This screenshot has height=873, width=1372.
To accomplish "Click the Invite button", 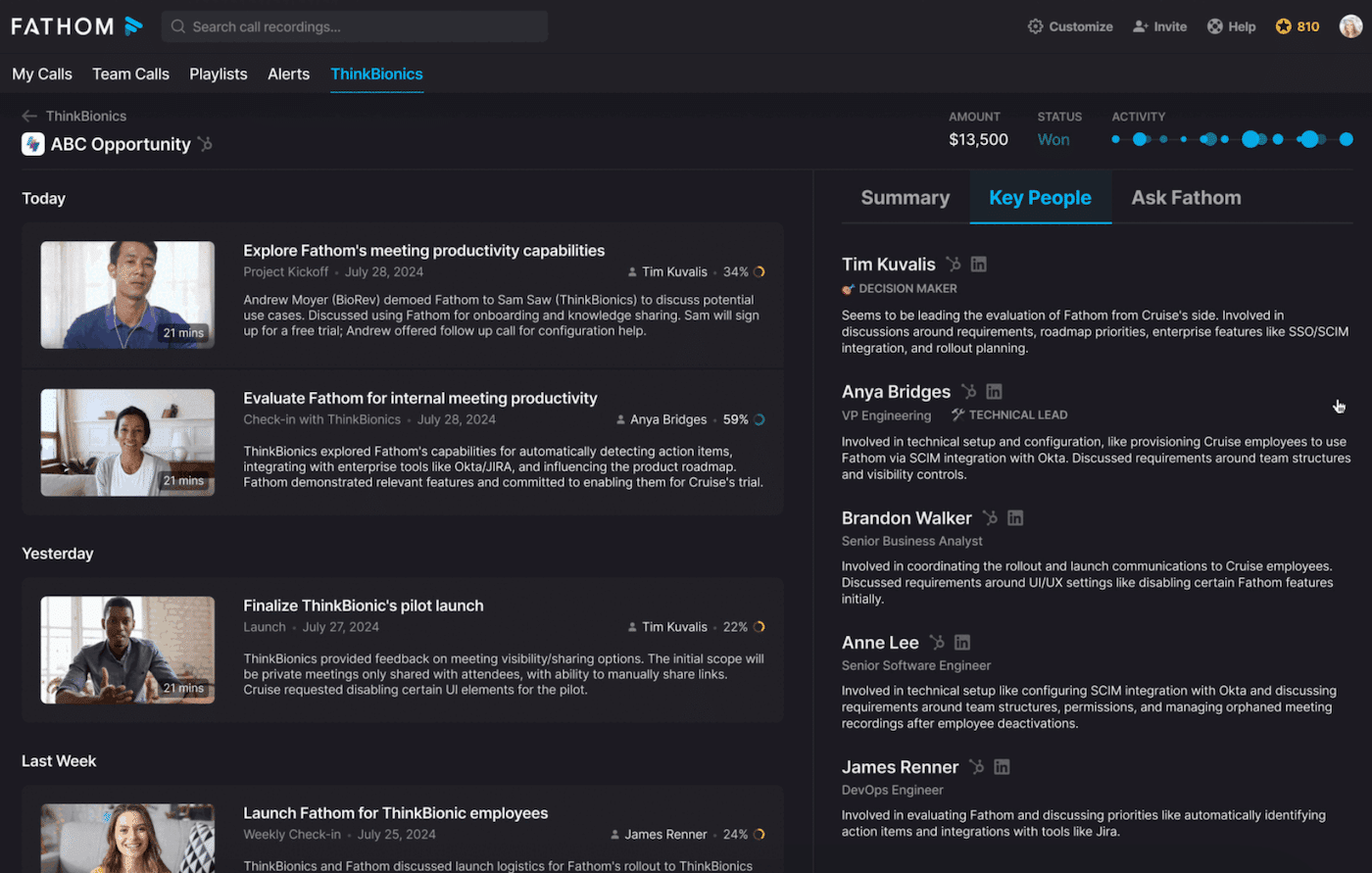I will 1159,26.
